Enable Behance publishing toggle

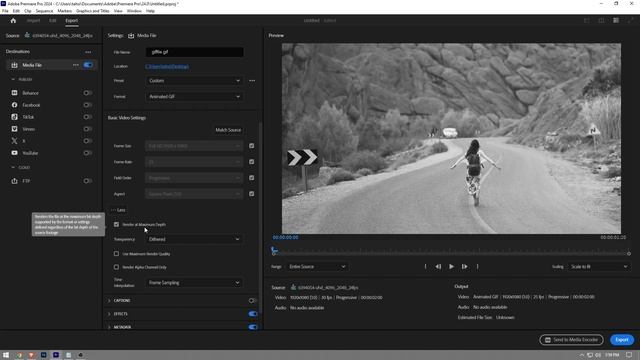(87, 93)
